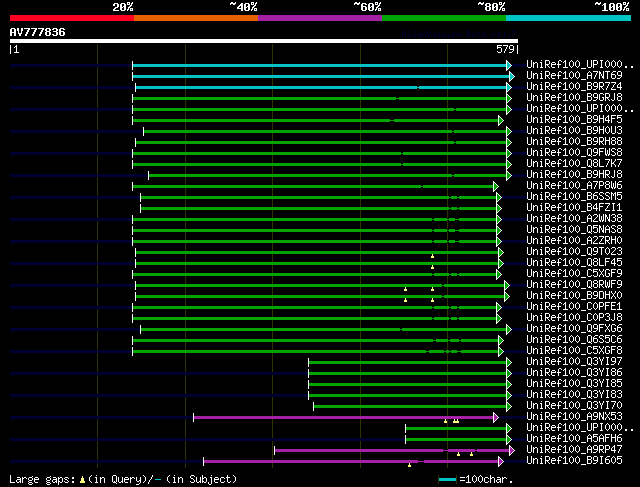The width and height of the screenshot is (640, 487).
Task: Select the UniRef100_Q3YI85 label
Action: click(x=574, y=384)
